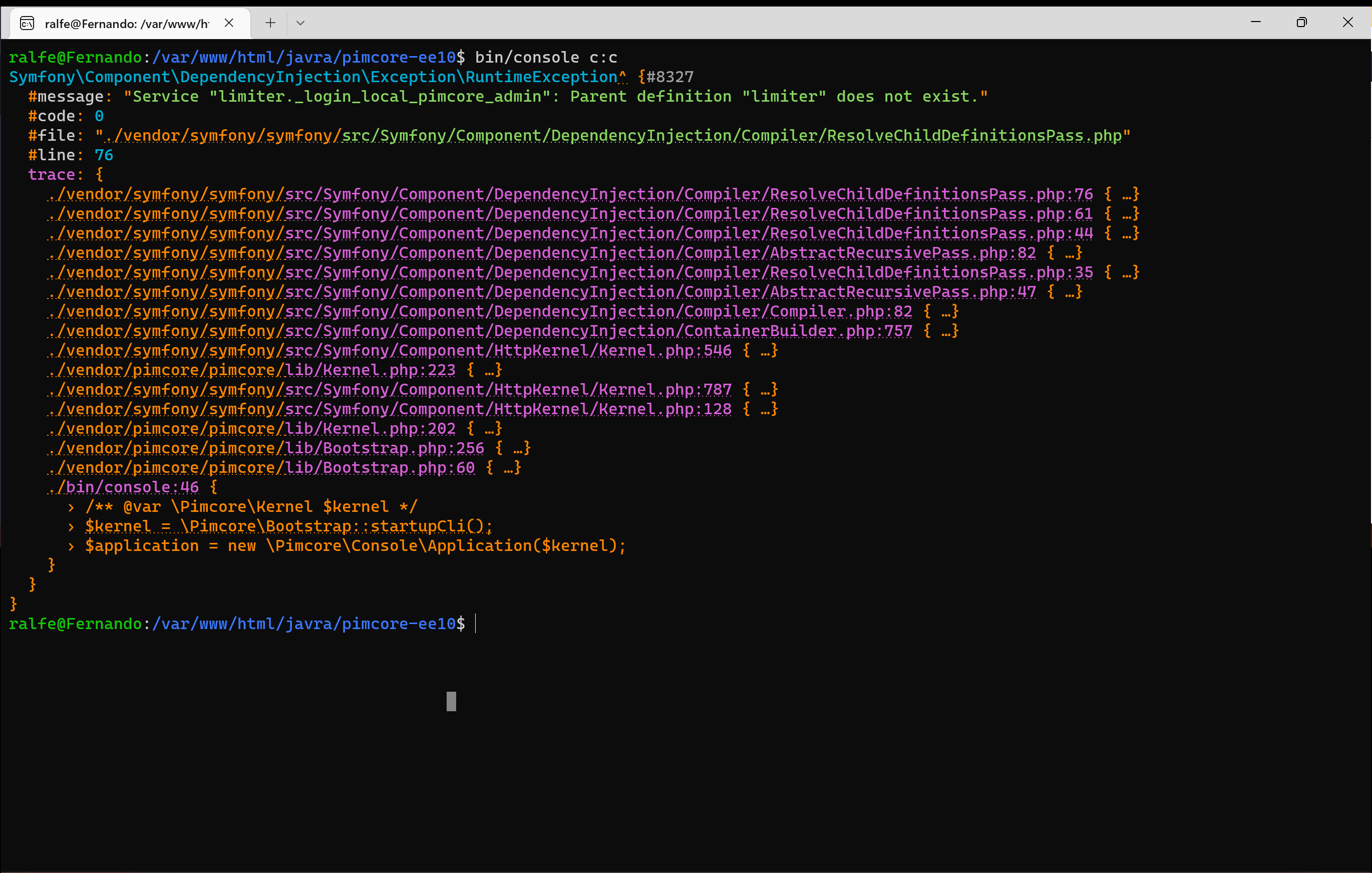Click the minimize window icon
Viewport: 1372px width, 873px height.
(1256, 22)
